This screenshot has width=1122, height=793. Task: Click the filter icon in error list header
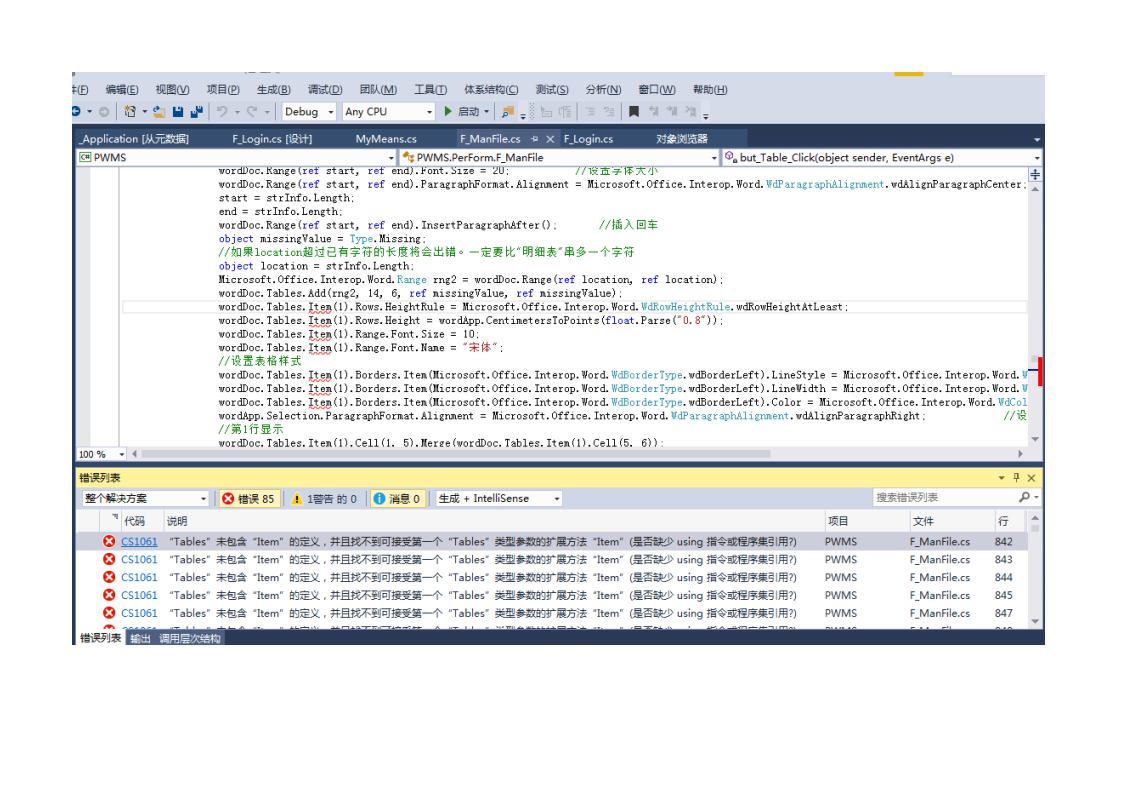114,517
